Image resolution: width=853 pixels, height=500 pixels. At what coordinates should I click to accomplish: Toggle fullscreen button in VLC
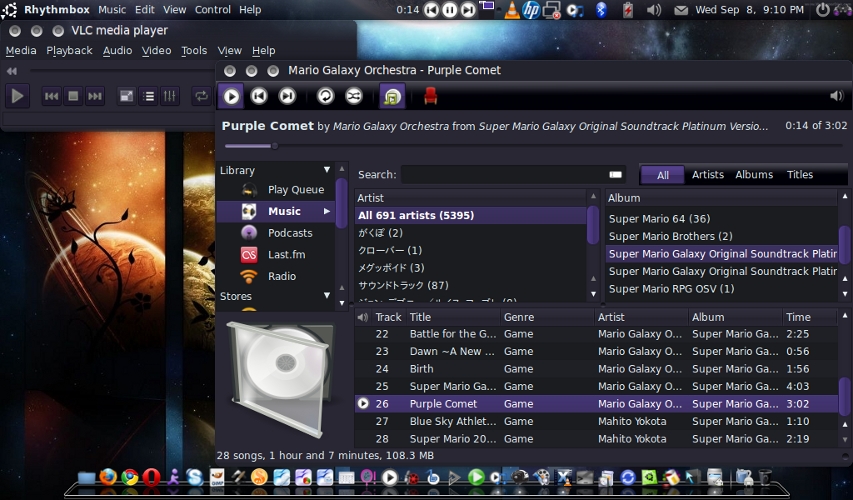click(x=126, y=96)
